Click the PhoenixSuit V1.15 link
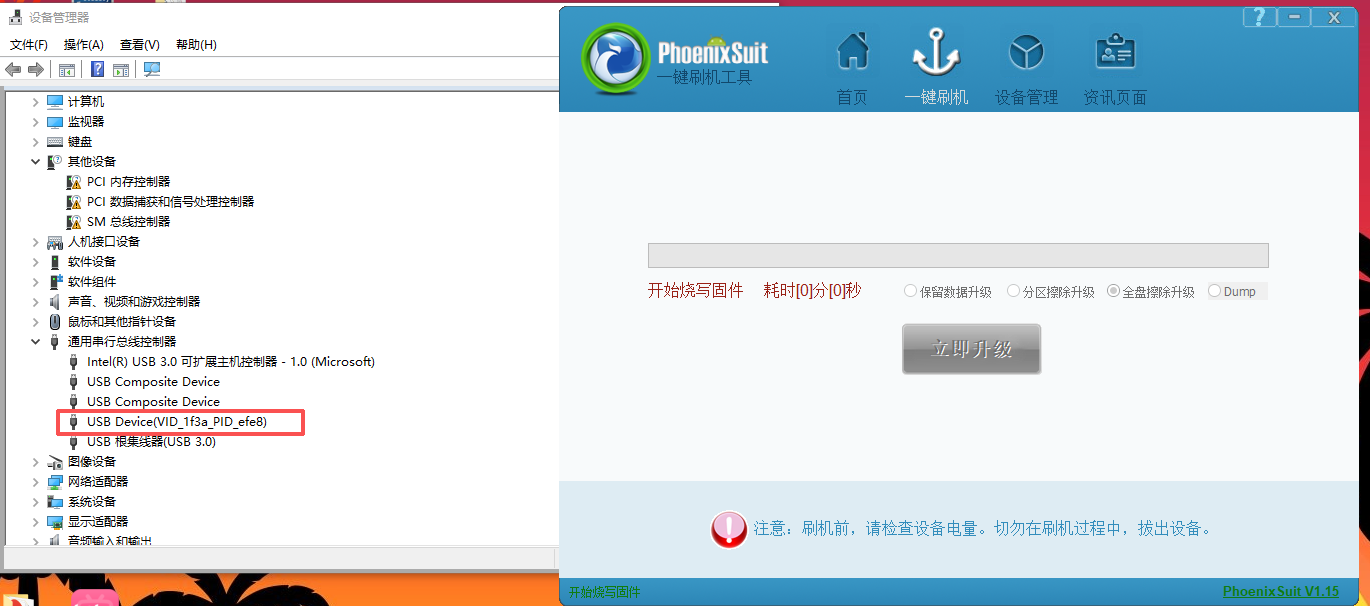 click(1283, 590)
